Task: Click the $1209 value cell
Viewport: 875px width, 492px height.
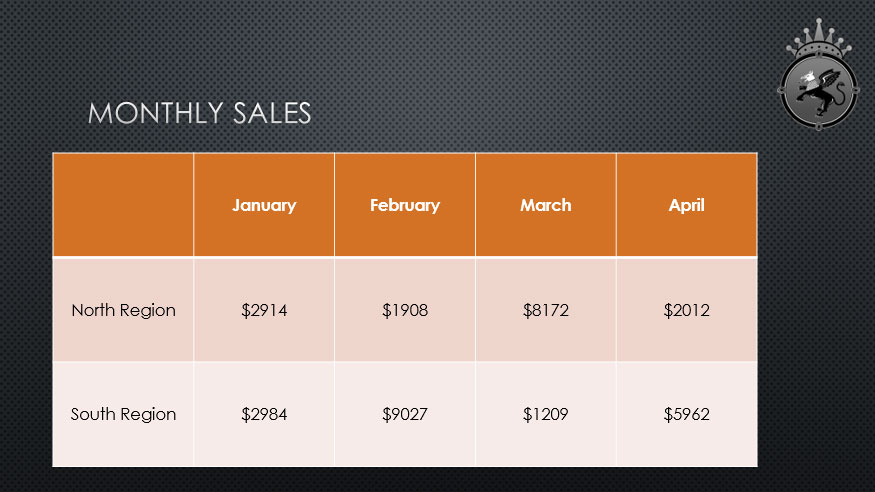Action: 546,414
